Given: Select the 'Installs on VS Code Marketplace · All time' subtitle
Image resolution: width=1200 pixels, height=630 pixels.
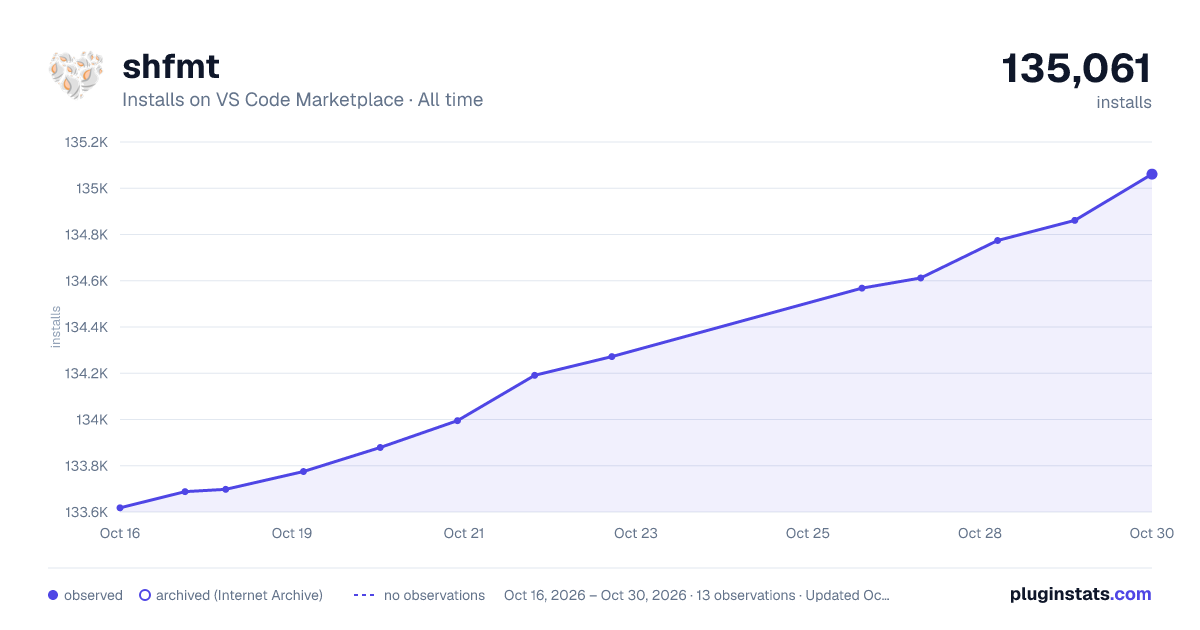Looking at the screenshot, I should [302, 100].
